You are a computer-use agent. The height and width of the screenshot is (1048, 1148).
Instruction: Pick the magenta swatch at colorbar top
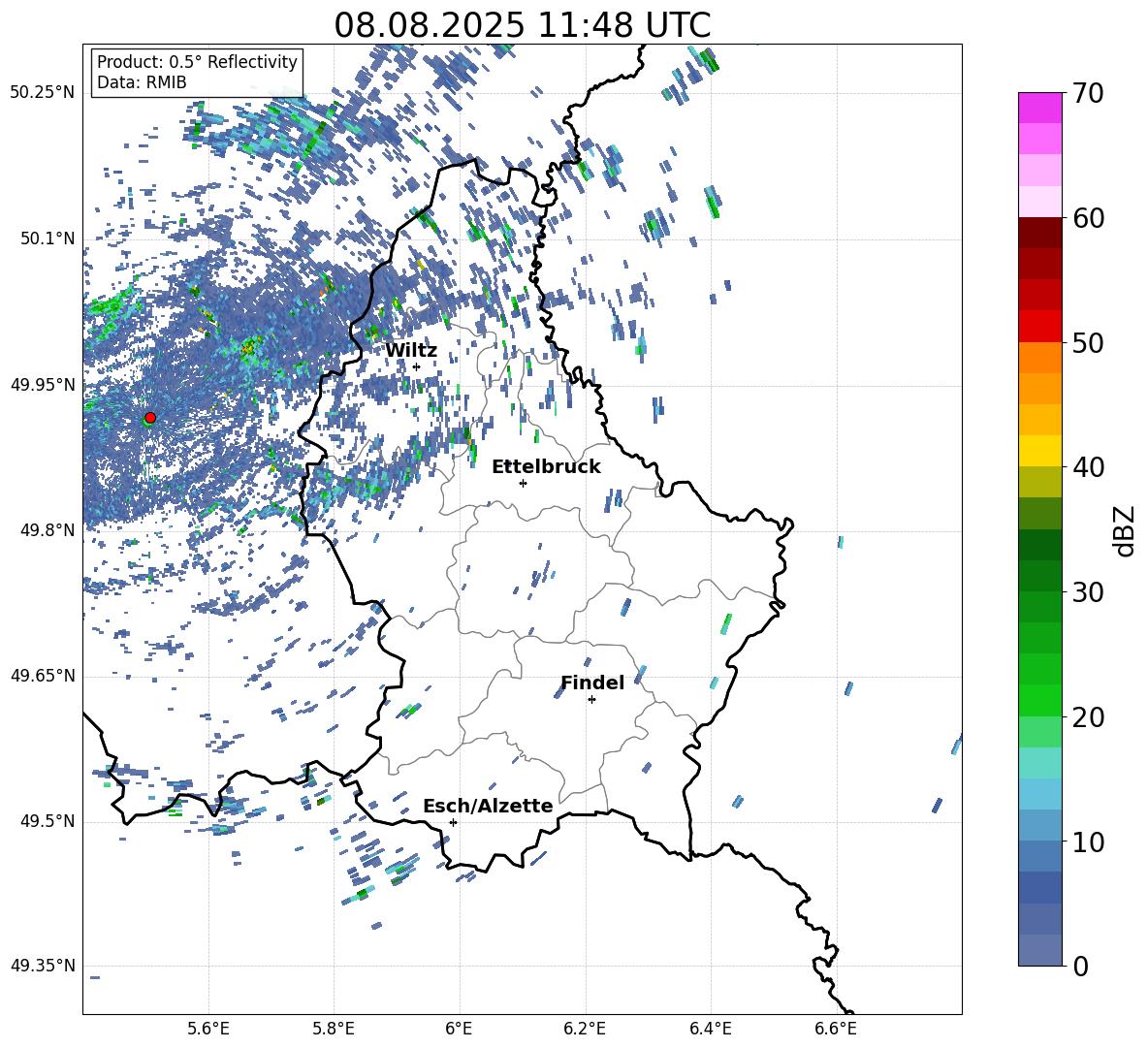point(1040,108)
